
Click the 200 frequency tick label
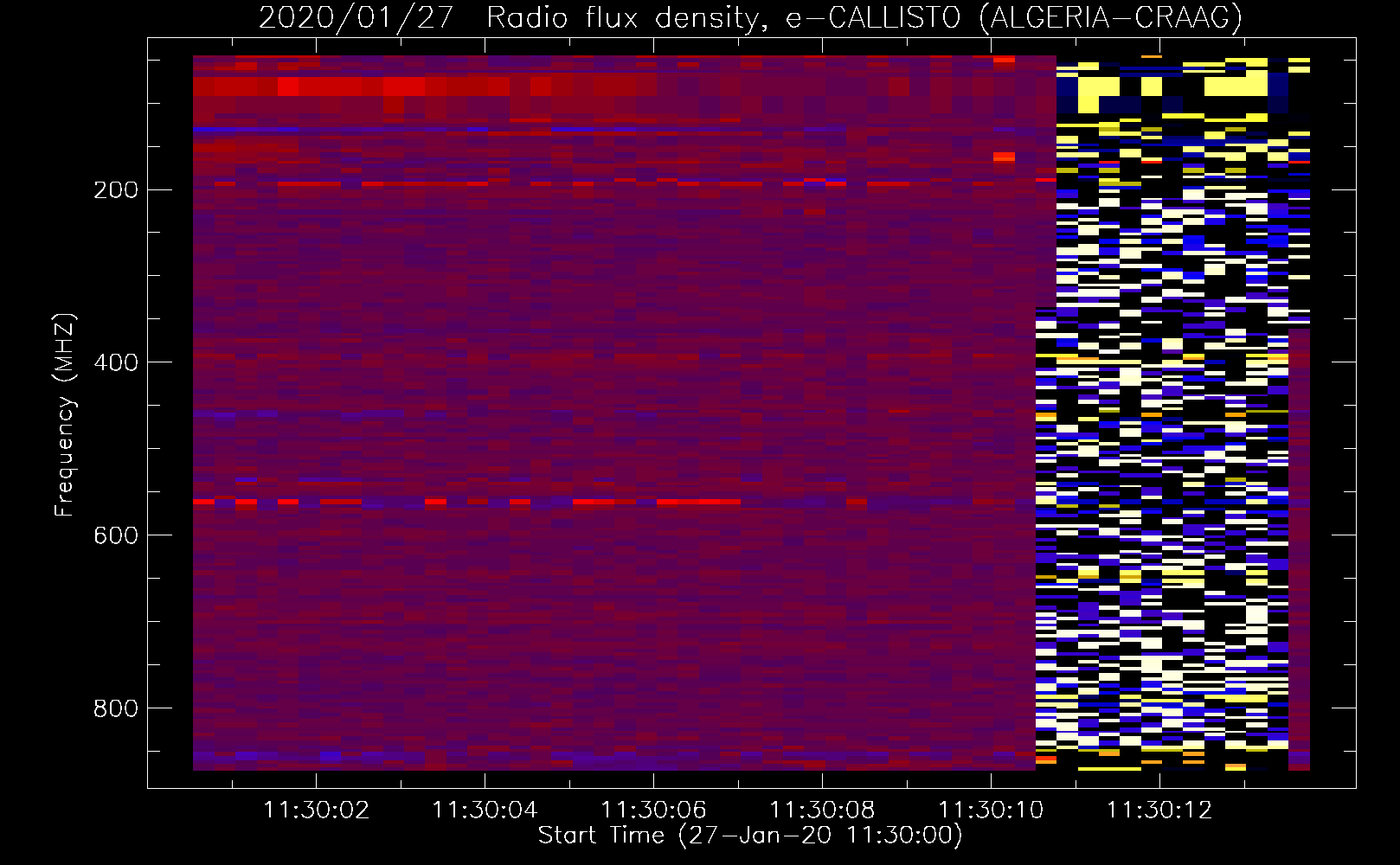(116, 190)
